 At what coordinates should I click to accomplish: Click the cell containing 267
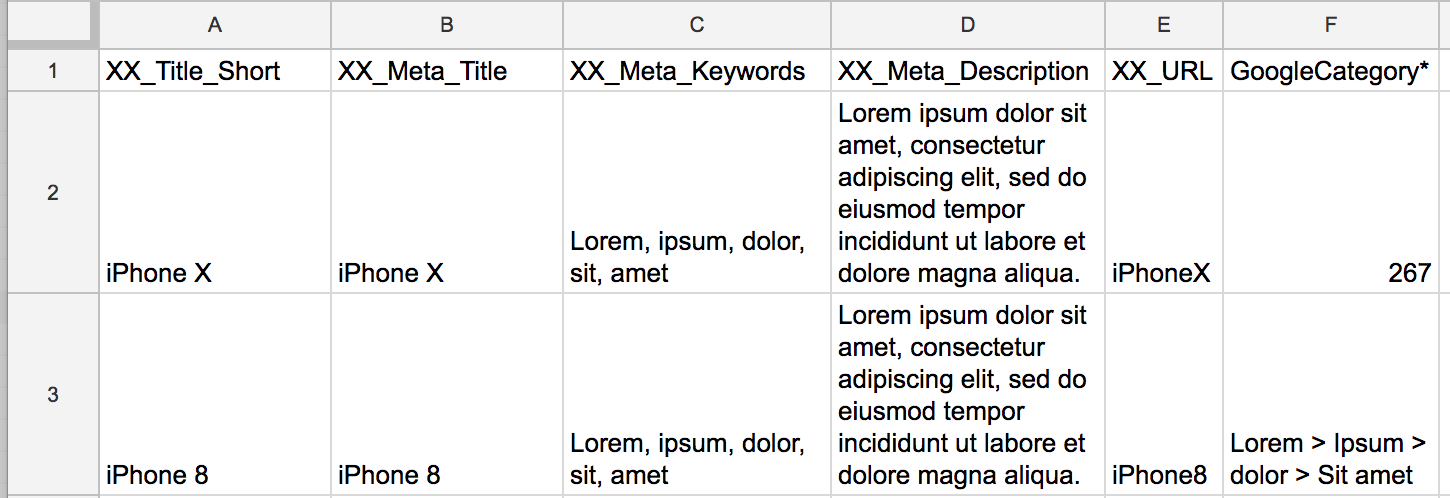pos(1330,193)
